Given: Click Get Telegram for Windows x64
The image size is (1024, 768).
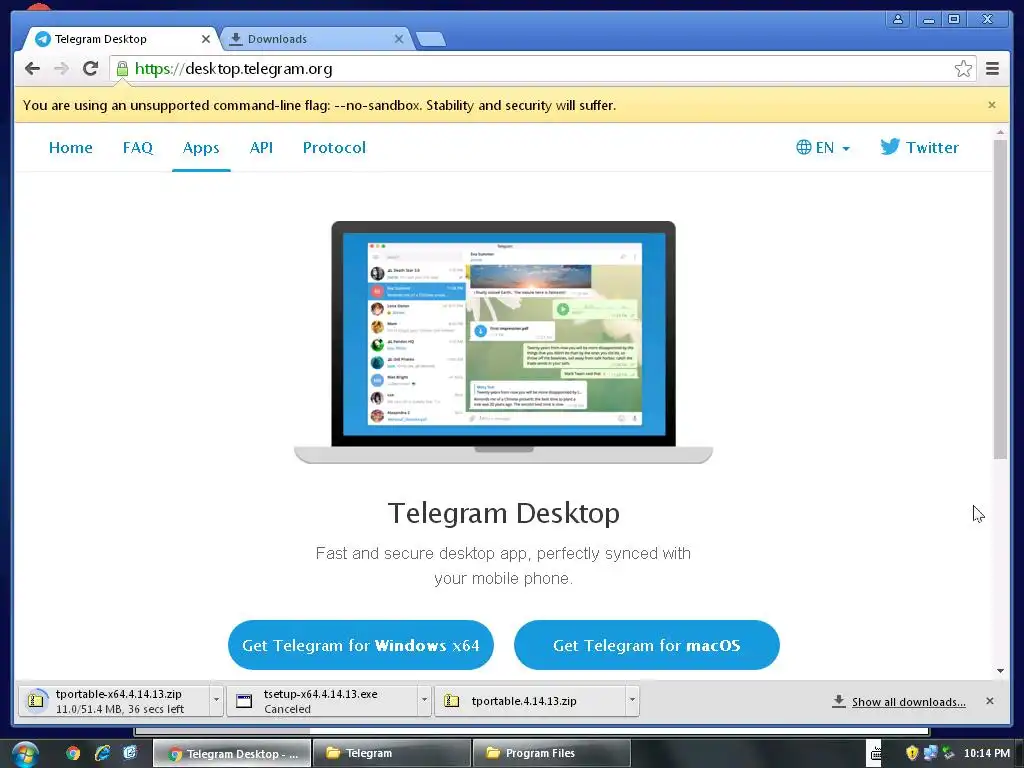Looking at the screenshot, I should pyautogui.click(x=360, y=645).
